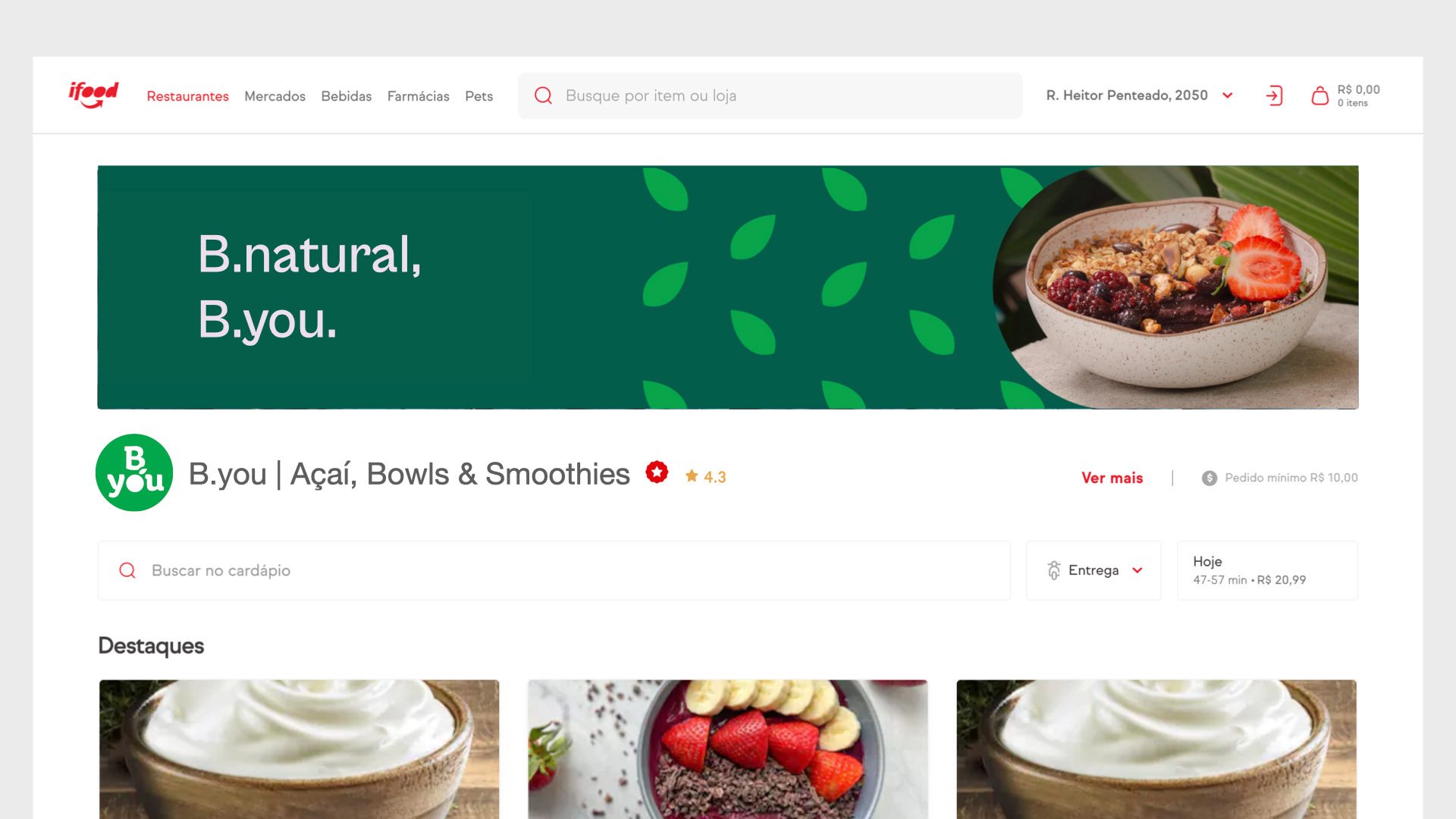
Task: Open the shopping bag cart icon
Action: pos(1319,96)
